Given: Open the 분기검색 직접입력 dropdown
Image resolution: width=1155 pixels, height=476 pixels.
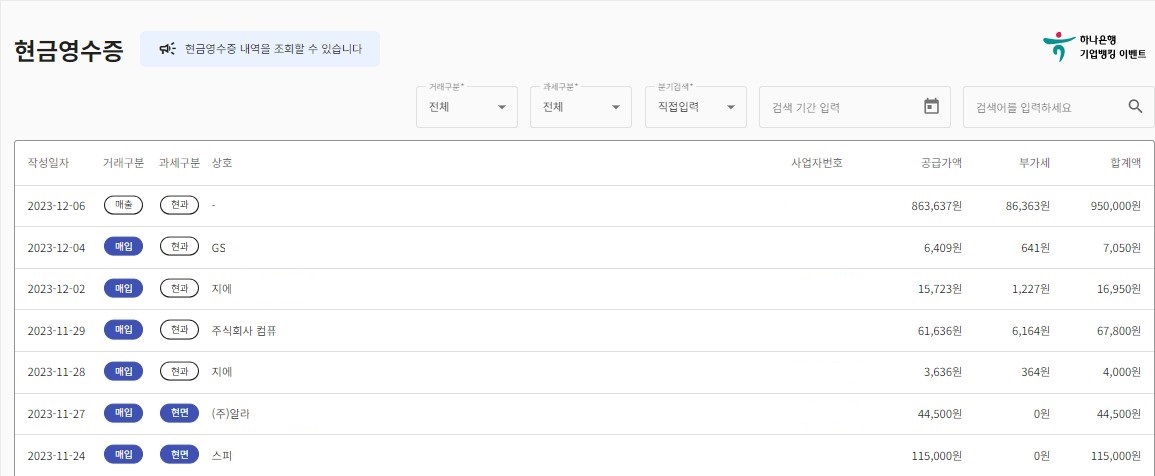Looking at the screenshot, I should point(695,107).
